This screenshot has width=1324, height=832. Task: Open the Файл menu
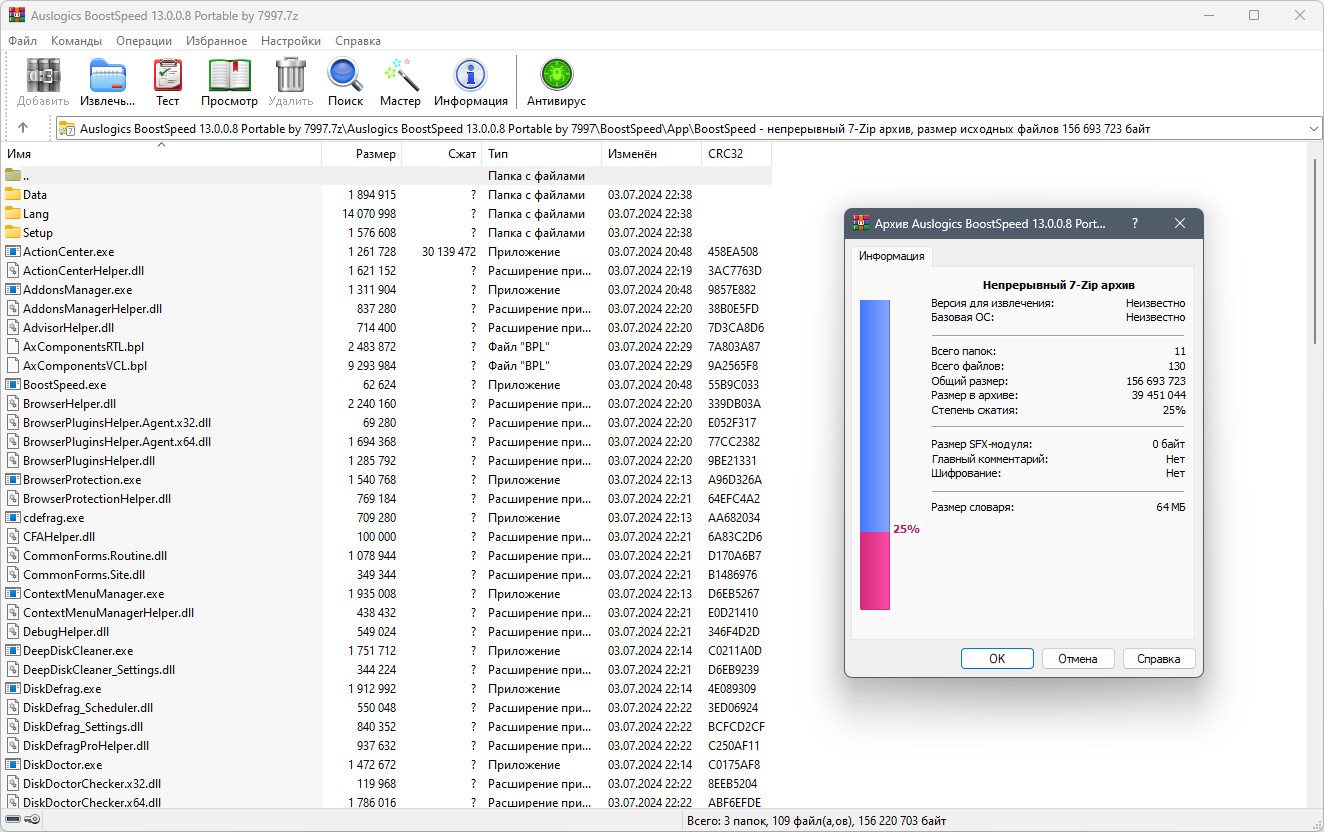coord(22,41)
